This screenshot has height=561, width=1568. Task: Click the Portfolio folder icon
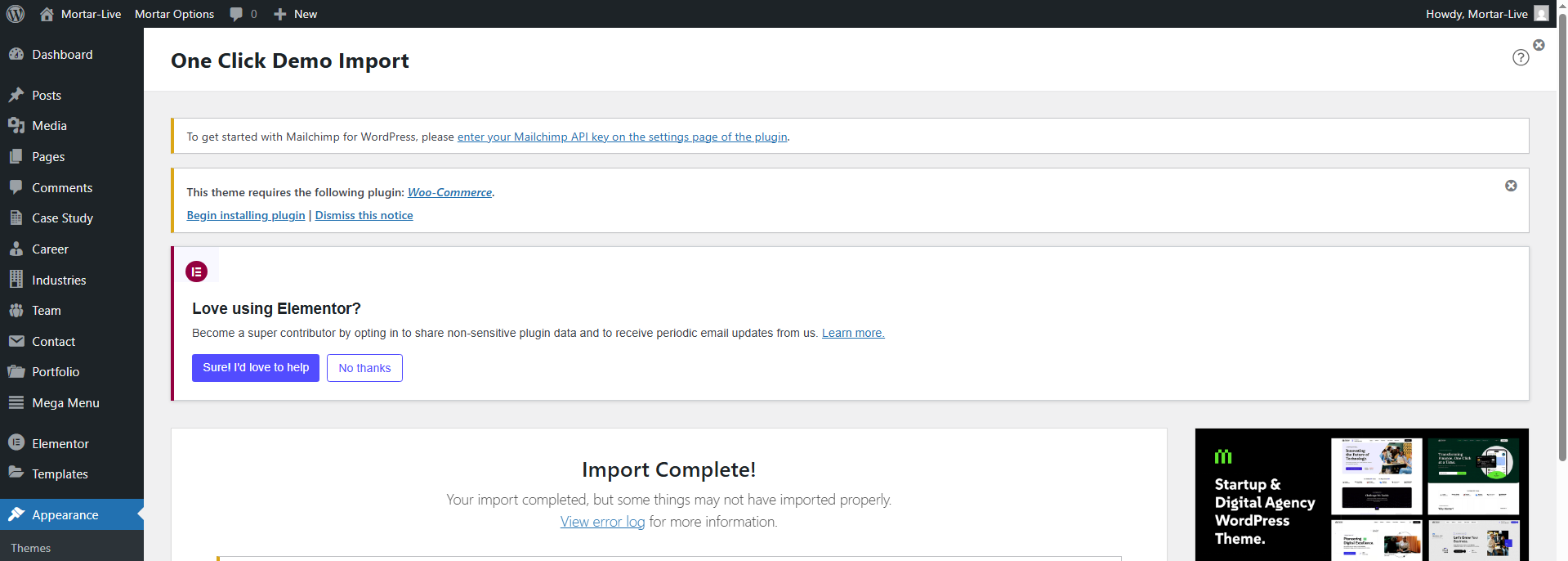coord(16,371)
